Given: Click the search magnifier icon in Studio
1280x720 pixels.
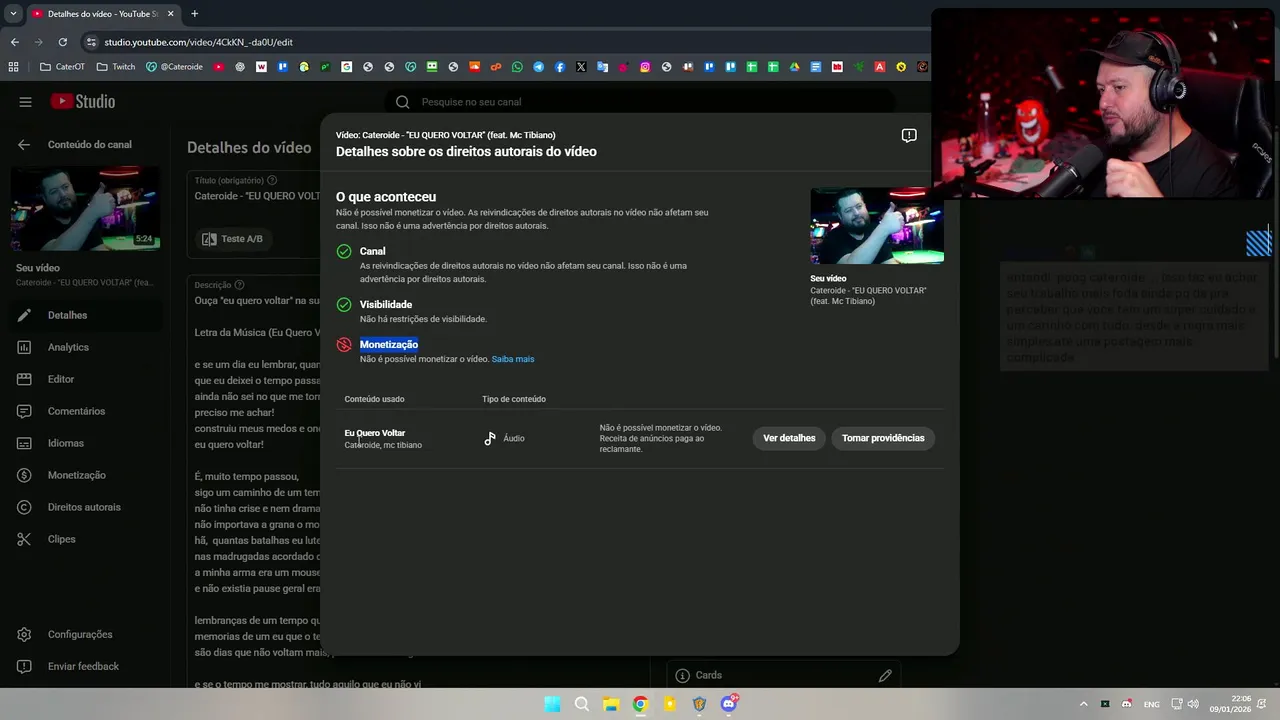Looking at the screenshot, I should [403, 102].
